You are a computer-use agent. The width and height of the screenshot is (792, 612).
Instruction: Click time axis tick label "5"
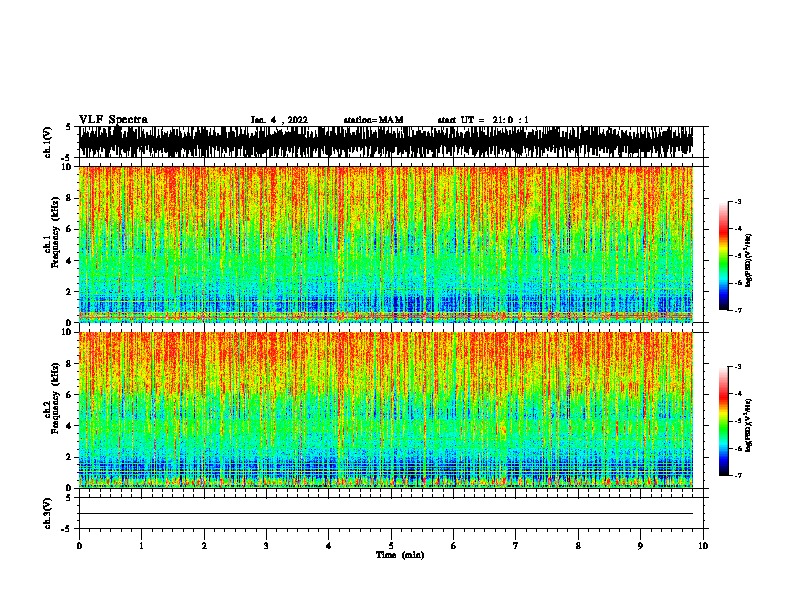pos(391,545)
